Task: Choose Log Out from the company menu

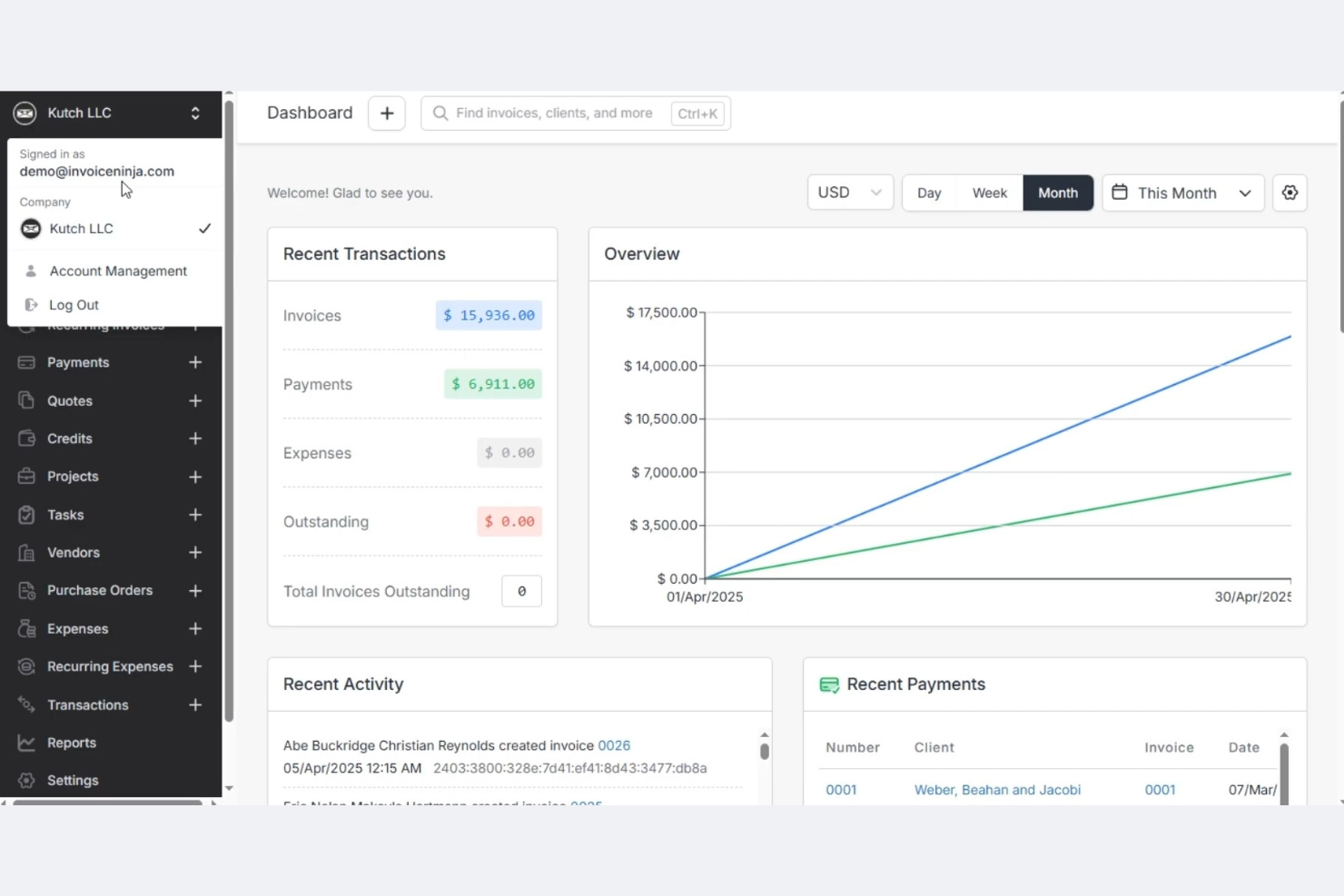Action: click(x=73, y=304)
